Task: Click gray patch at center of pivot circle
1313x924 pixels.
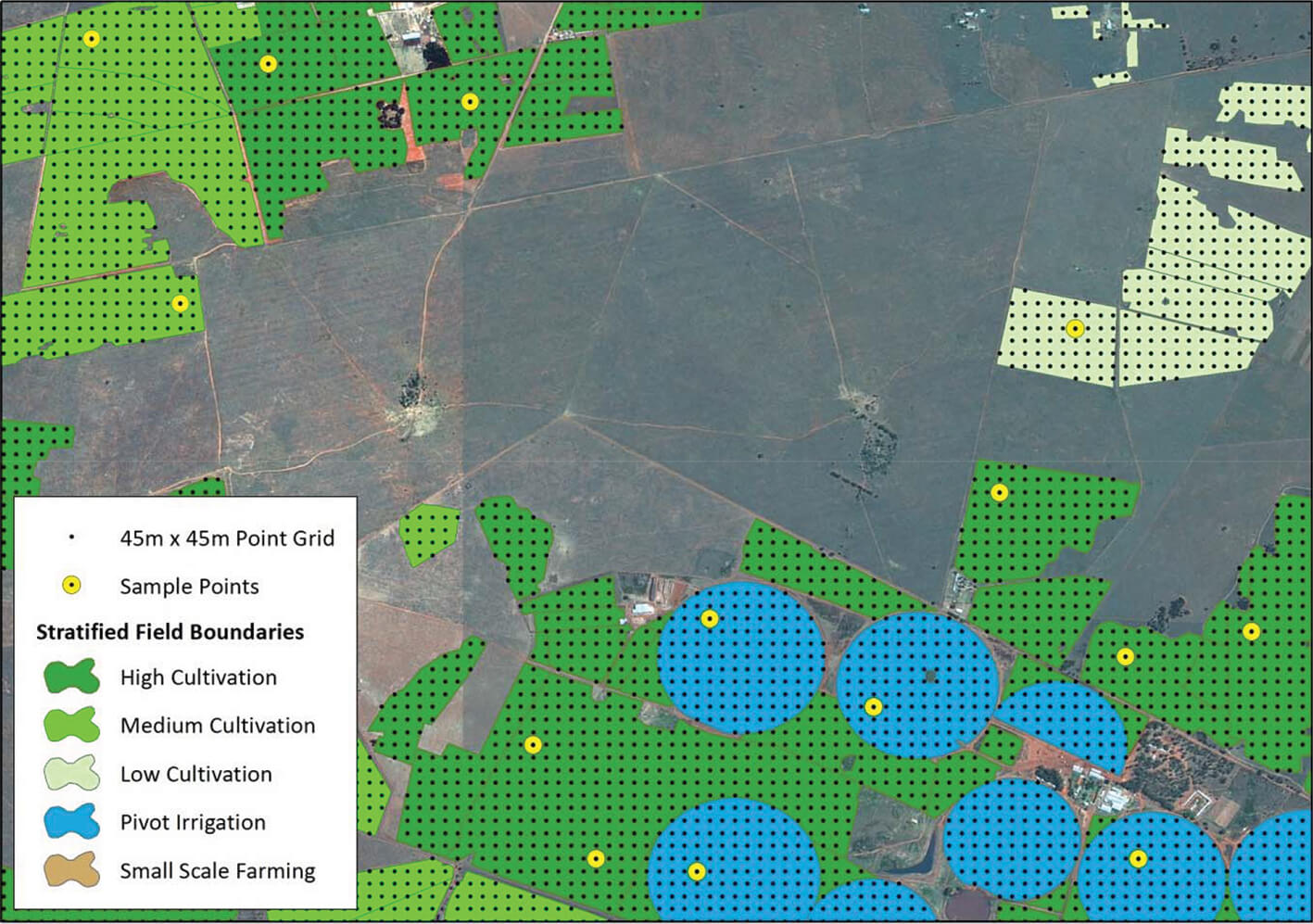Action: (x=930, y=677)
